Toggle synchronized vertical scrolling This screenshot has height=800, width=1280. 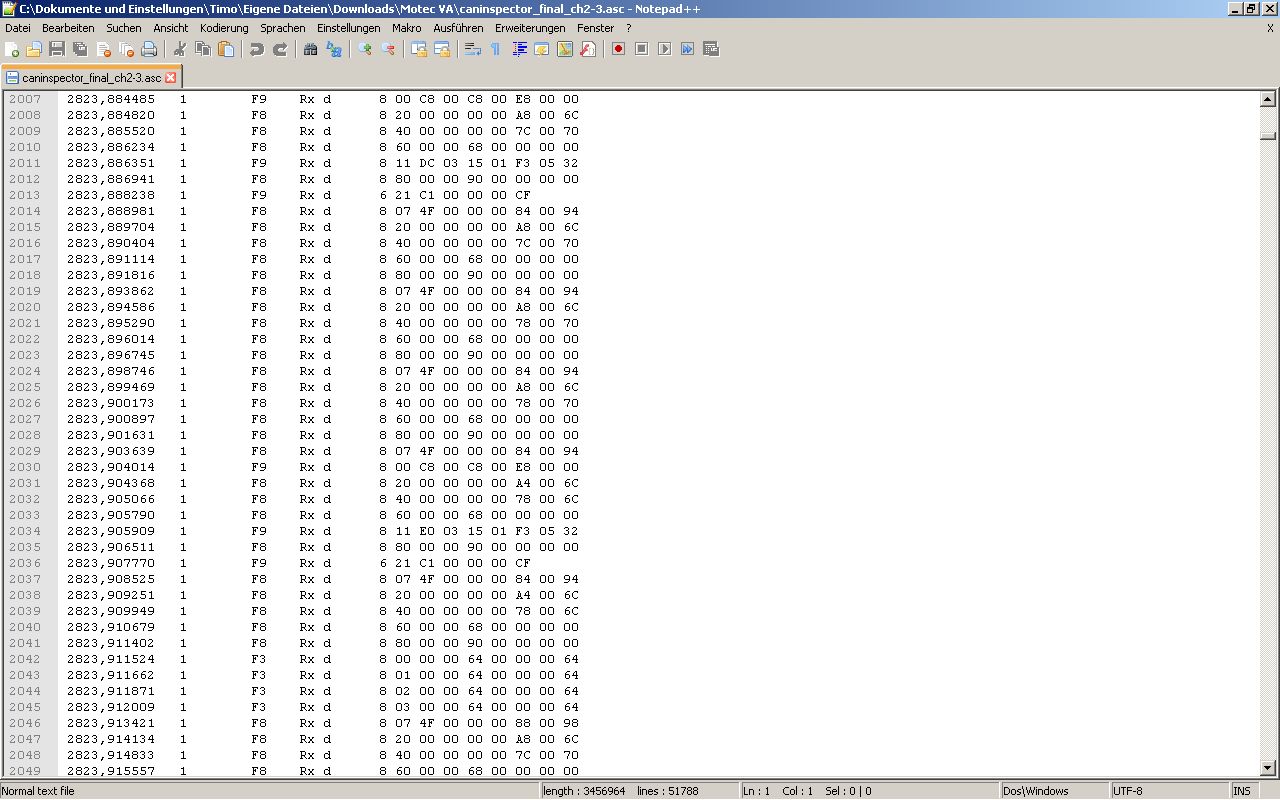(x=419, y=49)
